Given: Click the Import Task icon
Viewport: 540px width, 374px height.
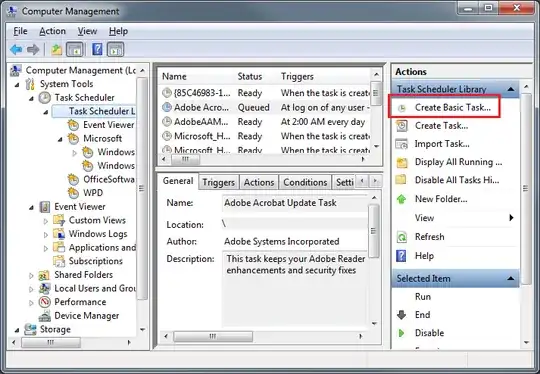Looking at the screenshot, I should pyautogui.click(x=402, y=144).
